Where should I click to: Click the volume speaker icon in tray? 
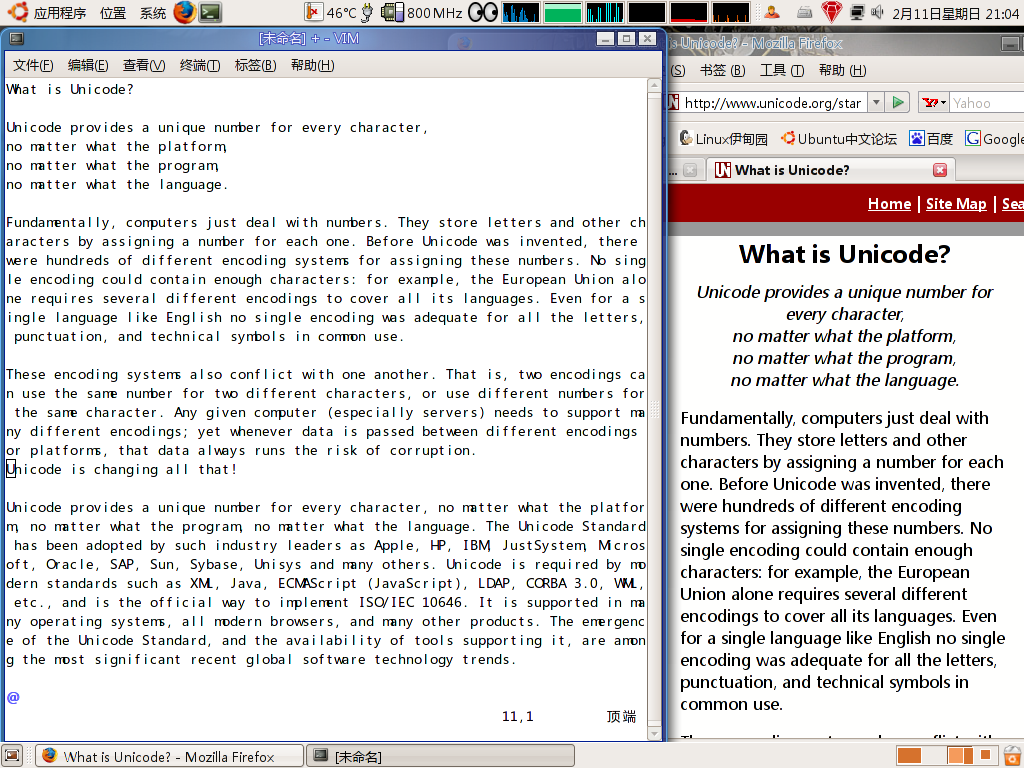pos(877,12)
